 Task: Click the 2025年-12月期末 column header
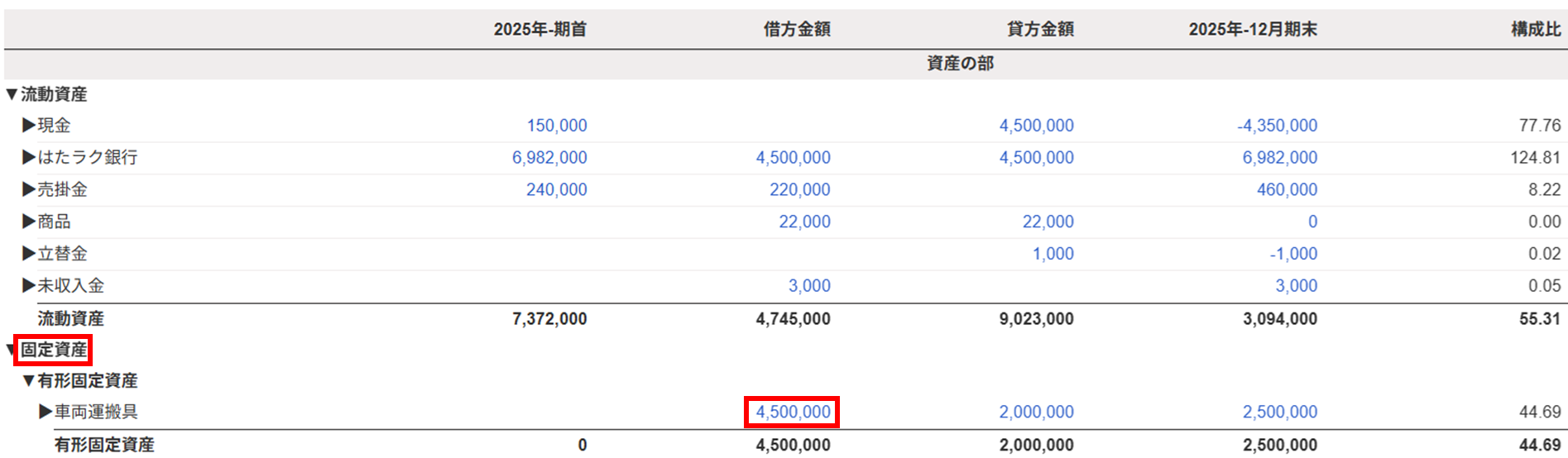click(1252, 29)
